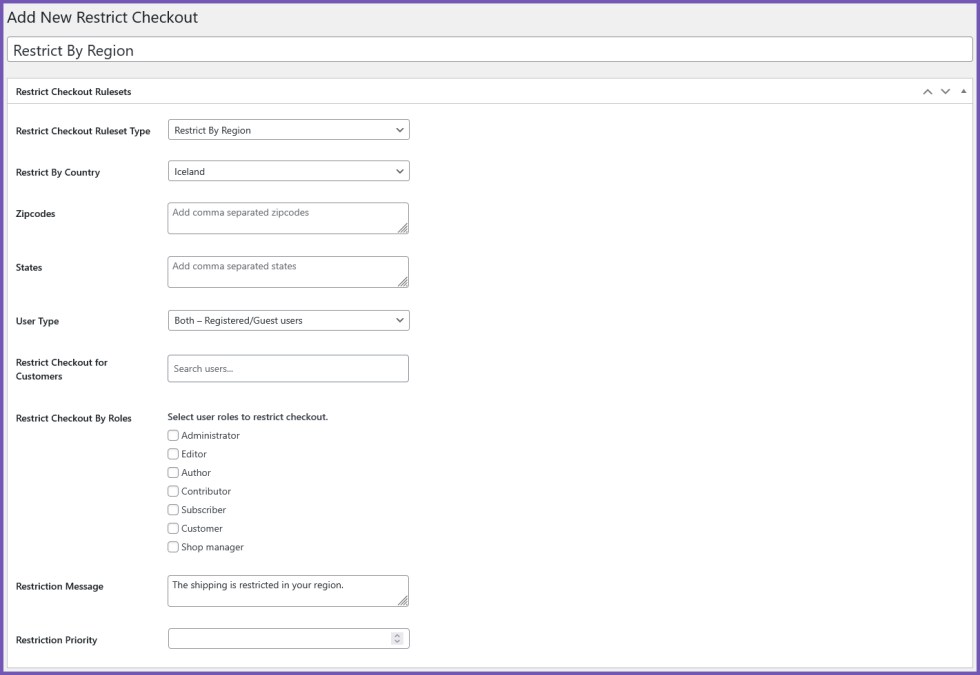Open the Restrict By Country dropdown showing Iceland
Screen dimensions: 980x675
click(x=288, y=171)
